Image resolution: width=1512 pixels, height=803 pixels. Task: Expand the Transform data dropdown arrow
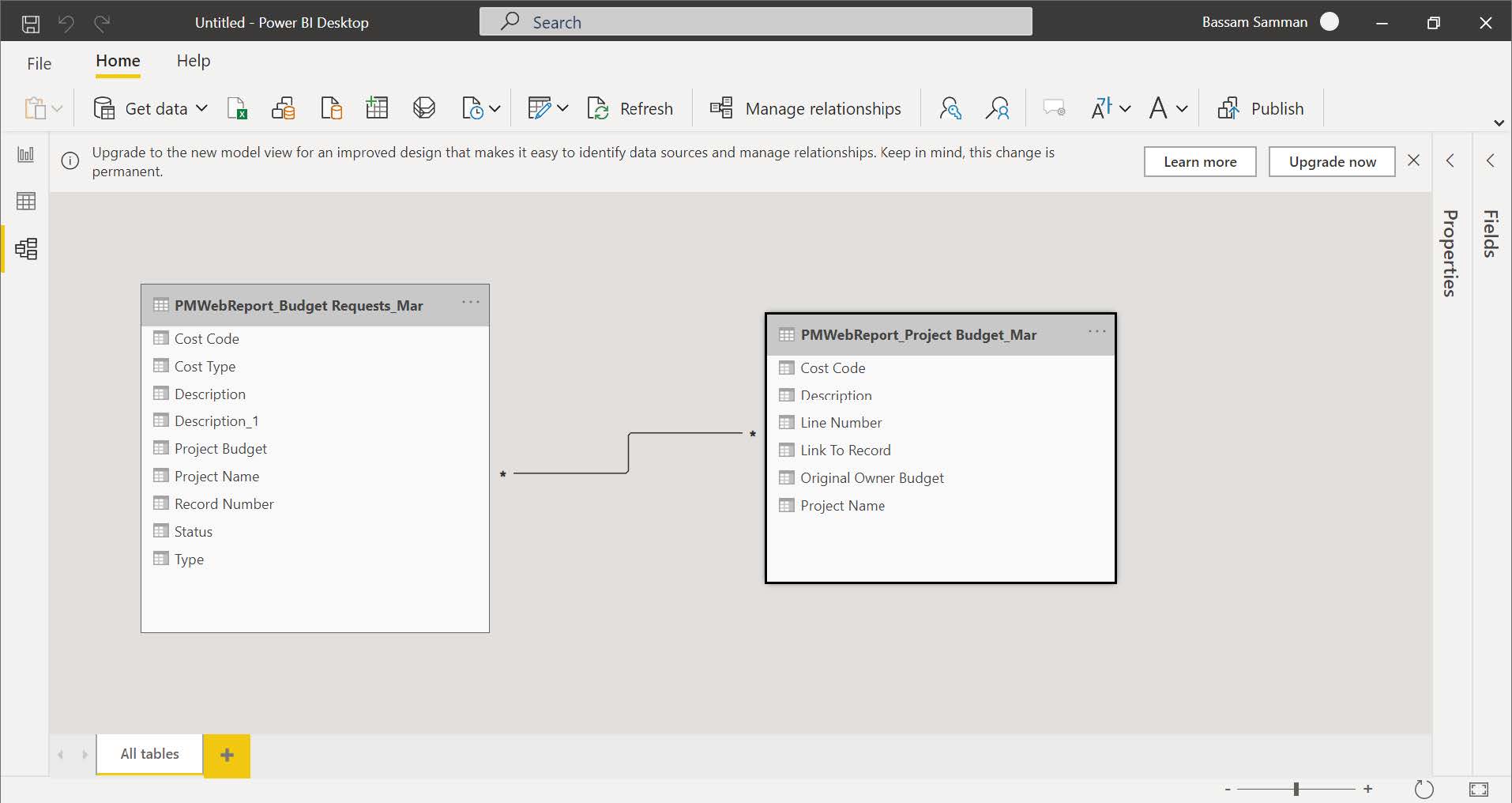562,108
